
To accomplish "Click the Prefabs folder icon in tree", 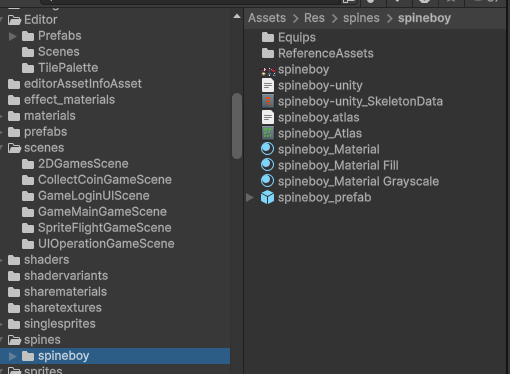I will (x=28, y=36).
